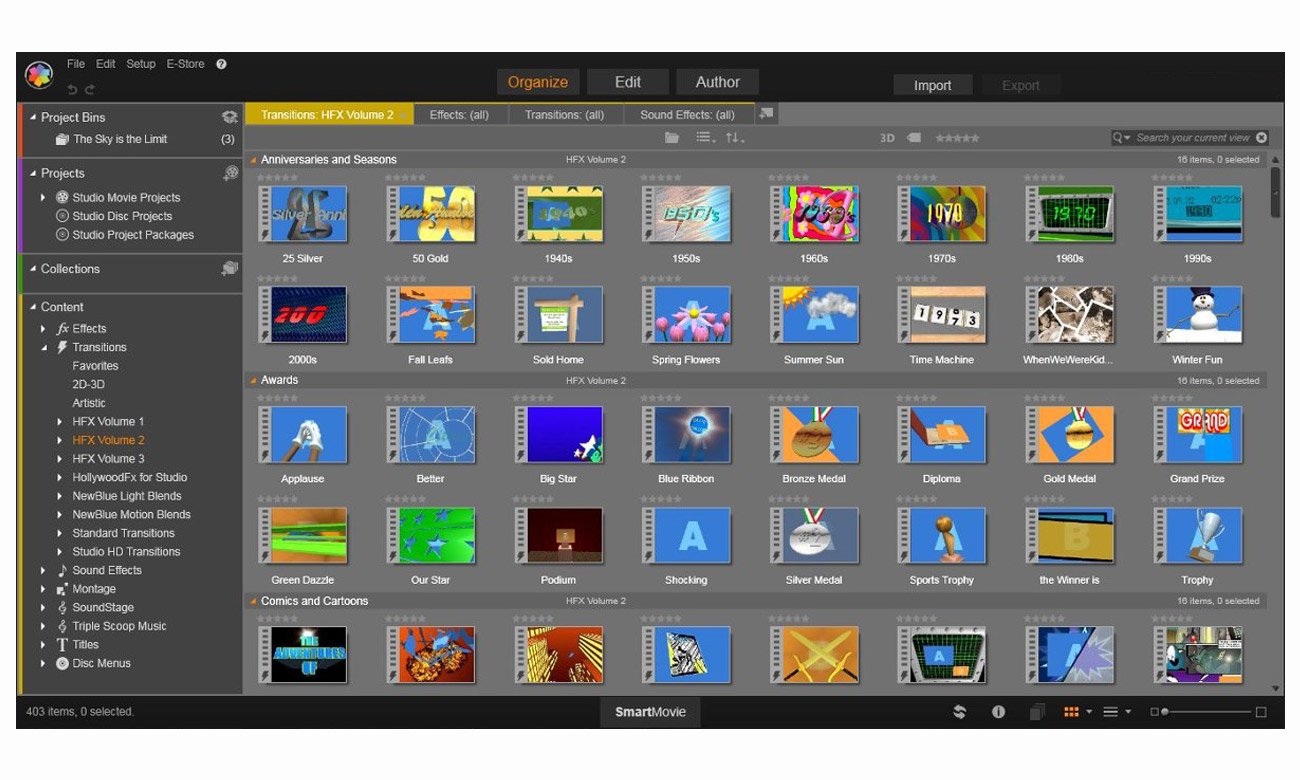
Task: Open the group-by list icon menu
Action: 705,138
